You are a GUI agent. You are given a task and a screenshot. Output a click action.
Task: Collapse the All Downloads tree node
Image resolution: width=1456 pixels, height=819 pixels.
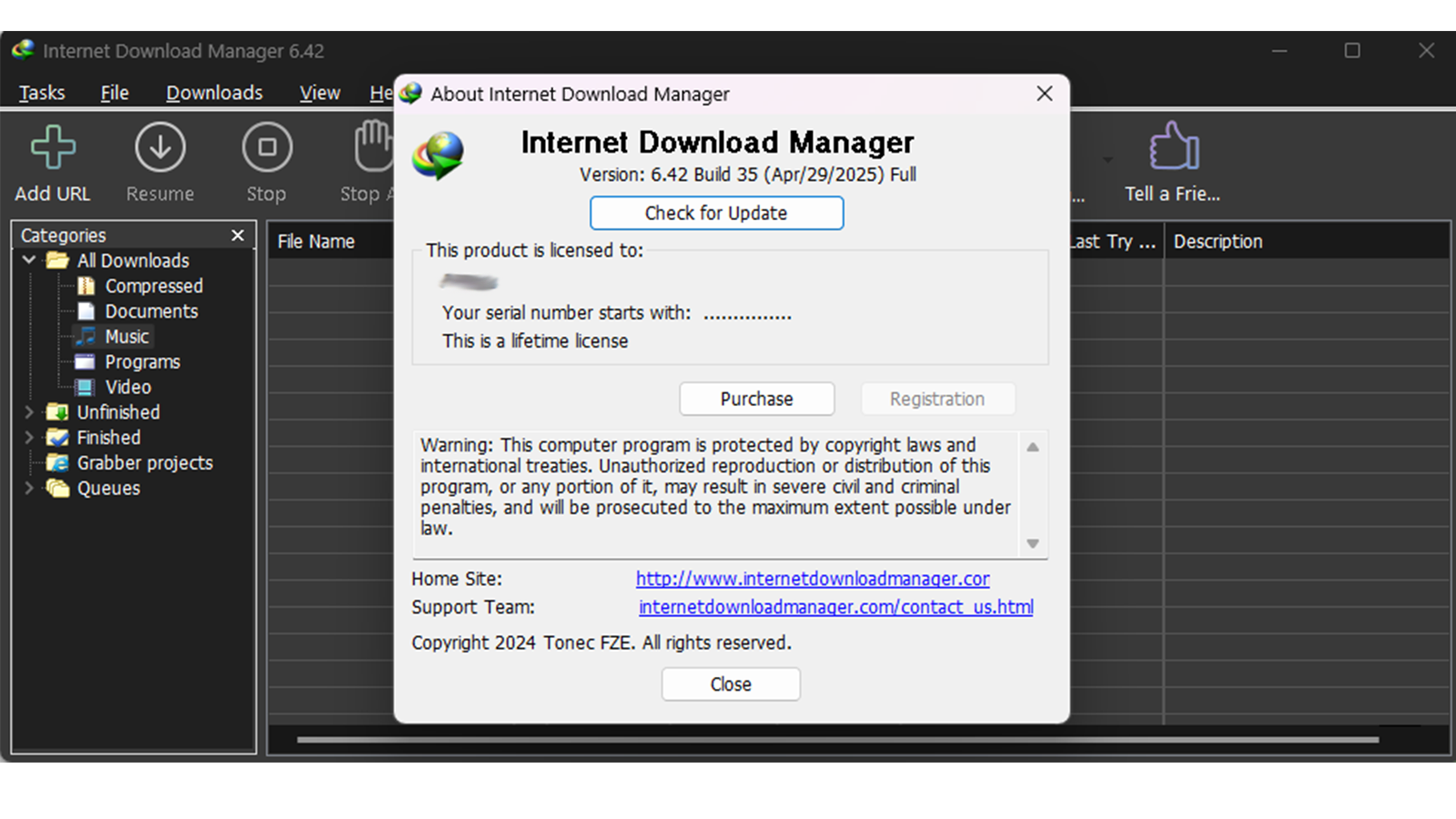tap(29, 260)
